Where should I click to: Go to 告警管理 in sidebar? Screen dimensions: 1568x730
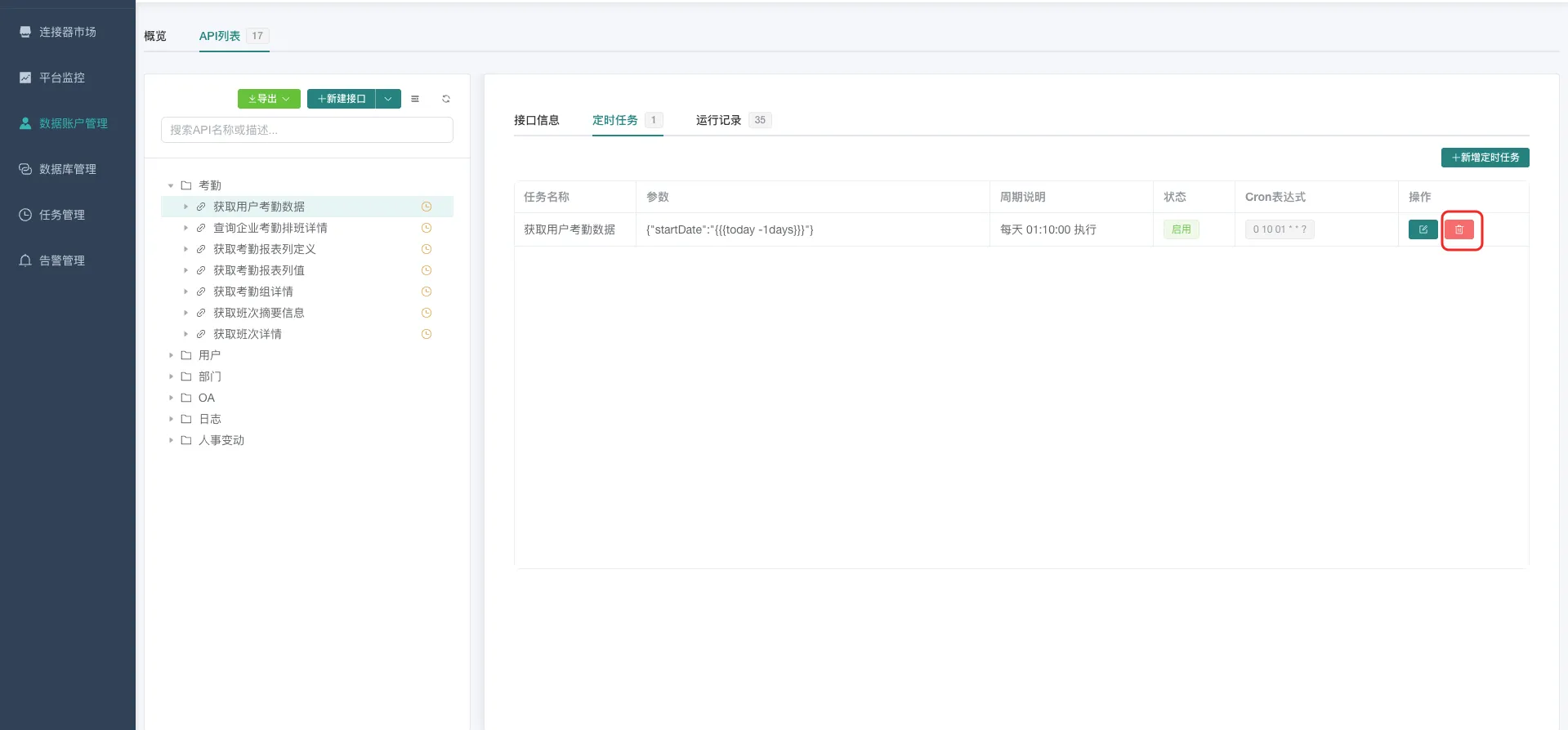click(61, 260)
